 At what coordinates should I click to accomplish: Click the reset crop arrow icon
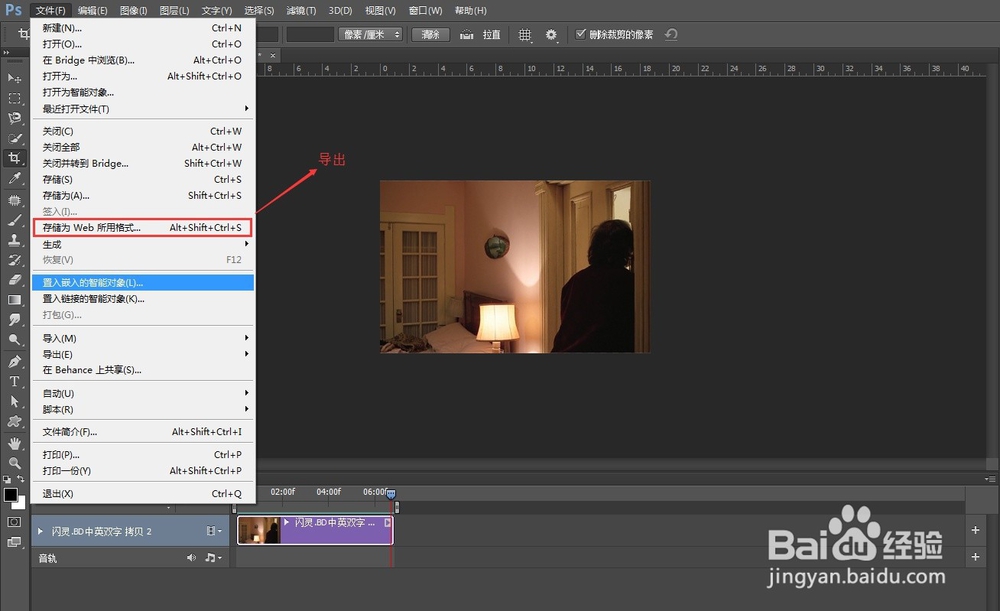pyautogui.click(x=672, y=34)
